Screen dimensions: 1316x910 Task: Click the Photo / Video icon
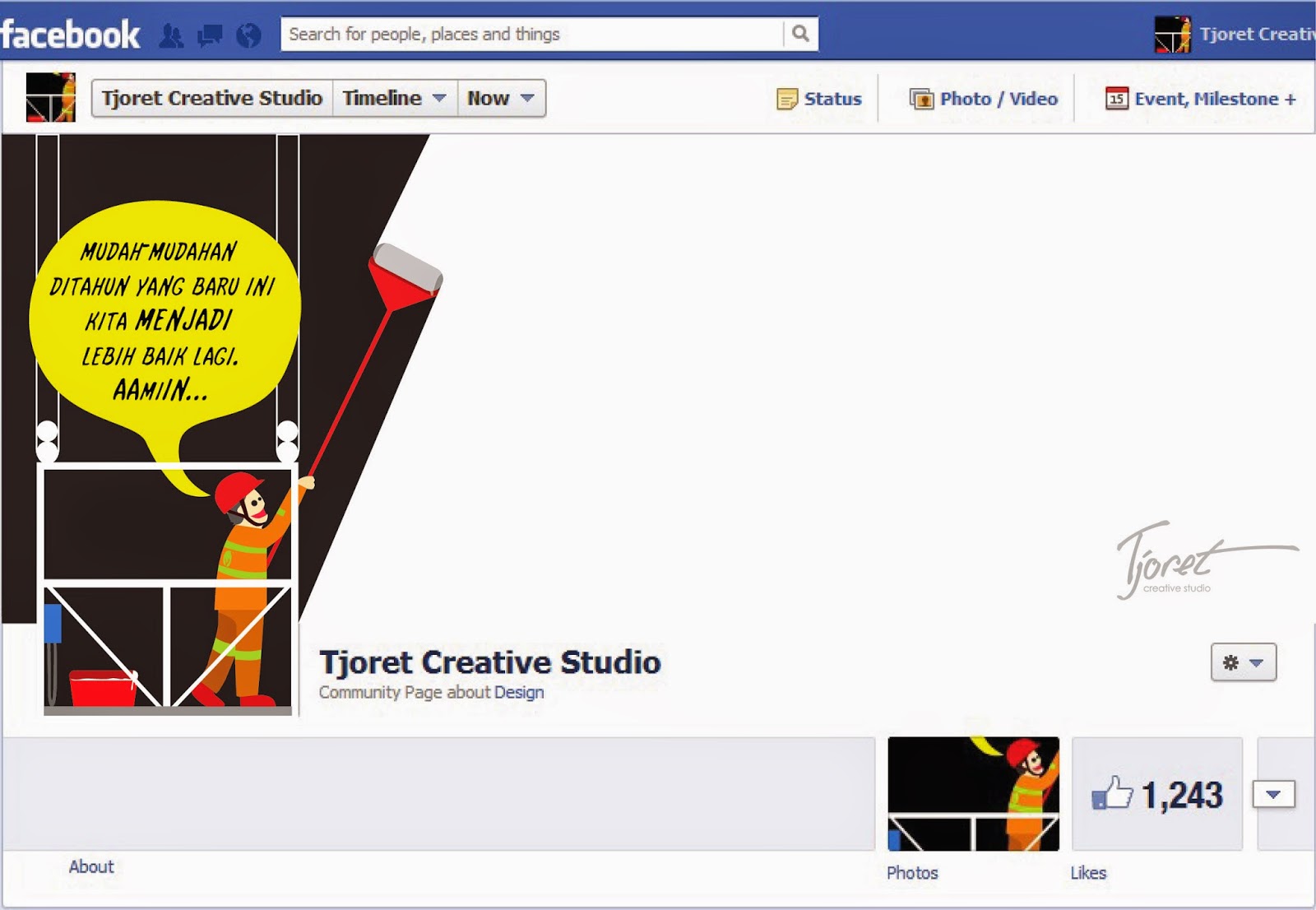921,100
